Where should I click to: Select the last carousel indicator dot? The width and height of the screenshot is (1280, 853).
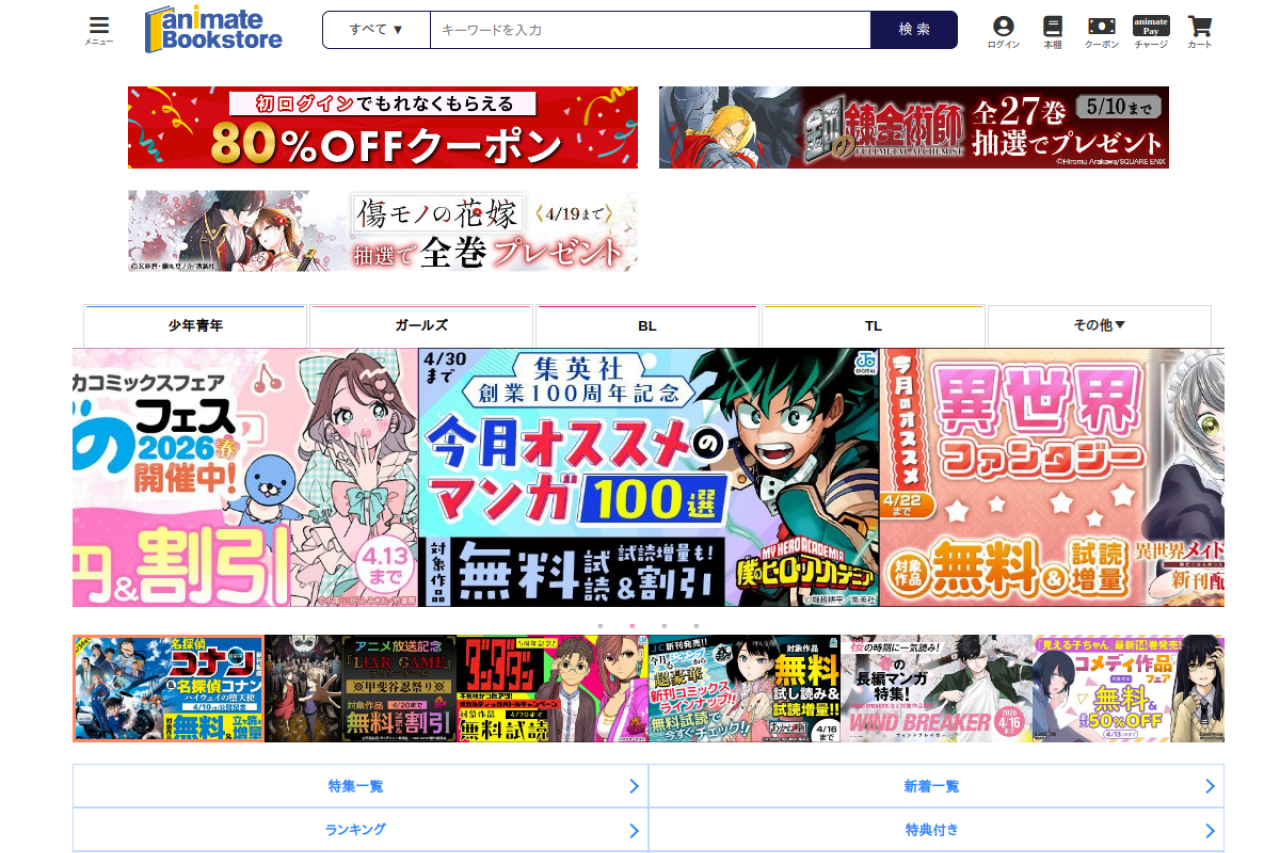point(696,626)
